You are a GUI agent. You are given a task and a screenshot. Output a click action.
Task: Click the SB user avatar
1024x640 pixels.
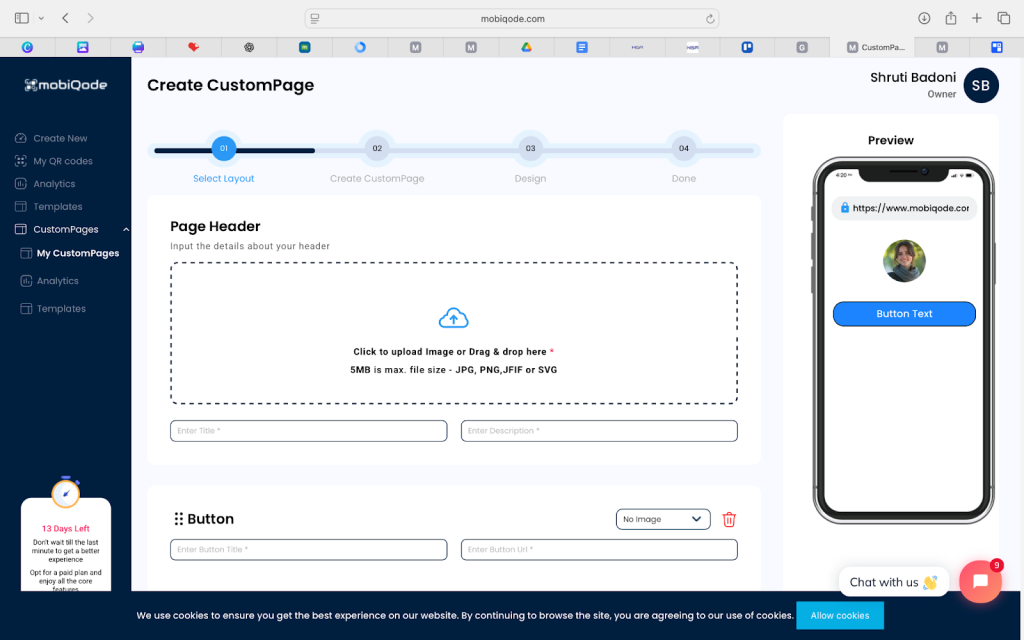coord(980,86)
